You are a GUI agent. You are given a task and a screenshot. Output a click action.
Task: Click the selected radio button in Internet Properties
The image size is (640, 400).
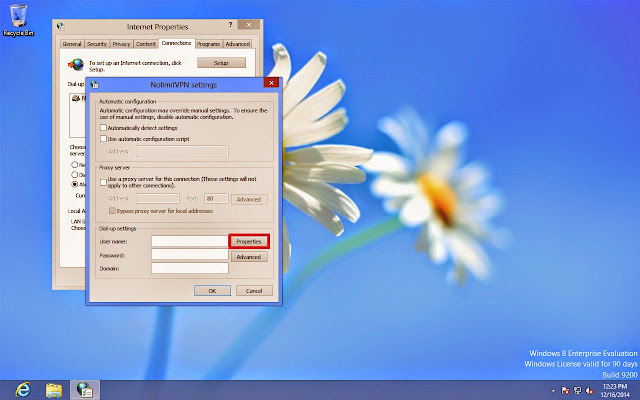click(x=75, y=184)
